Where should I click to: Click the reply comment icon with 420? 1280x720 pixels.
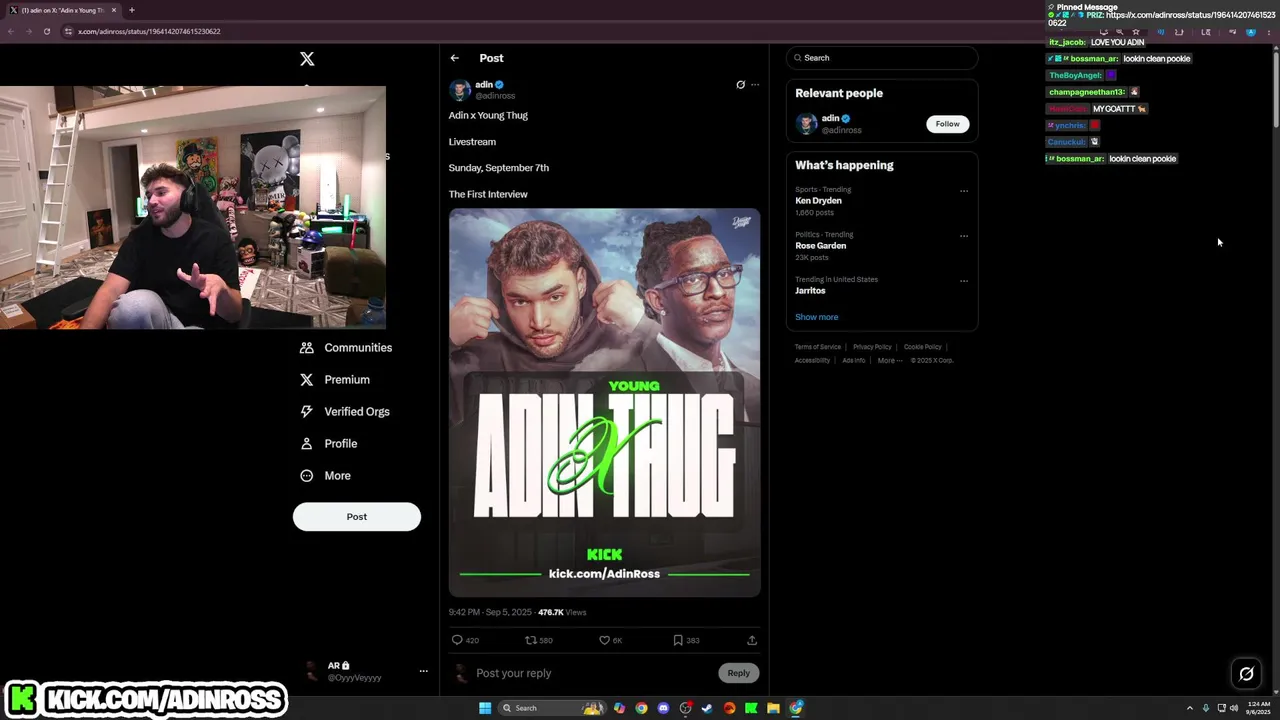(465, 640)
